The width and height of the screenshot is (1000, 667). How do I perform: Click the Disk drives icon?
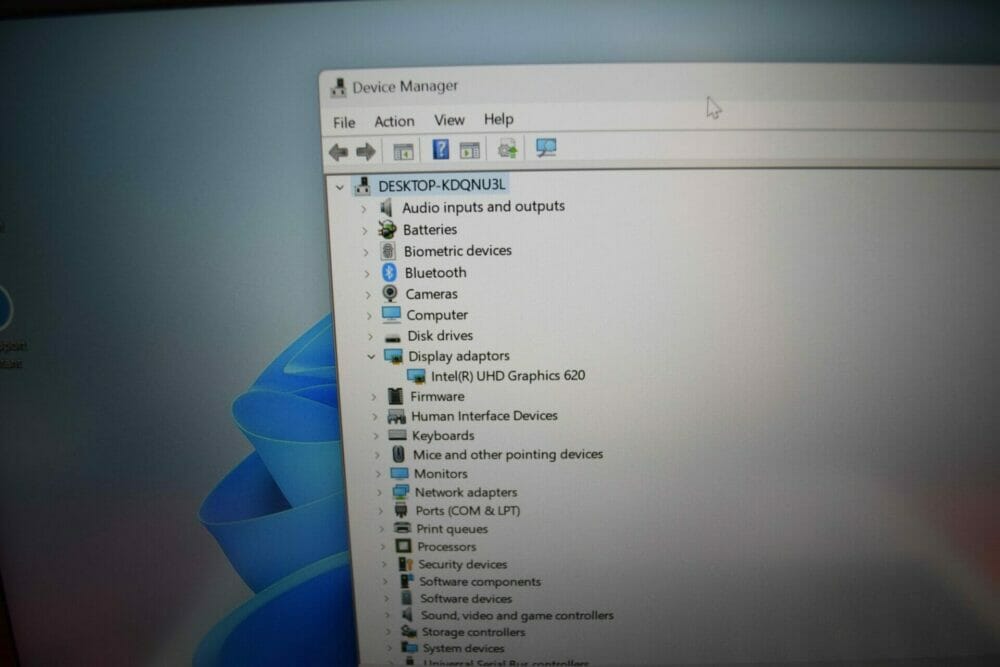pyautogui.click(x=393, y=337)
